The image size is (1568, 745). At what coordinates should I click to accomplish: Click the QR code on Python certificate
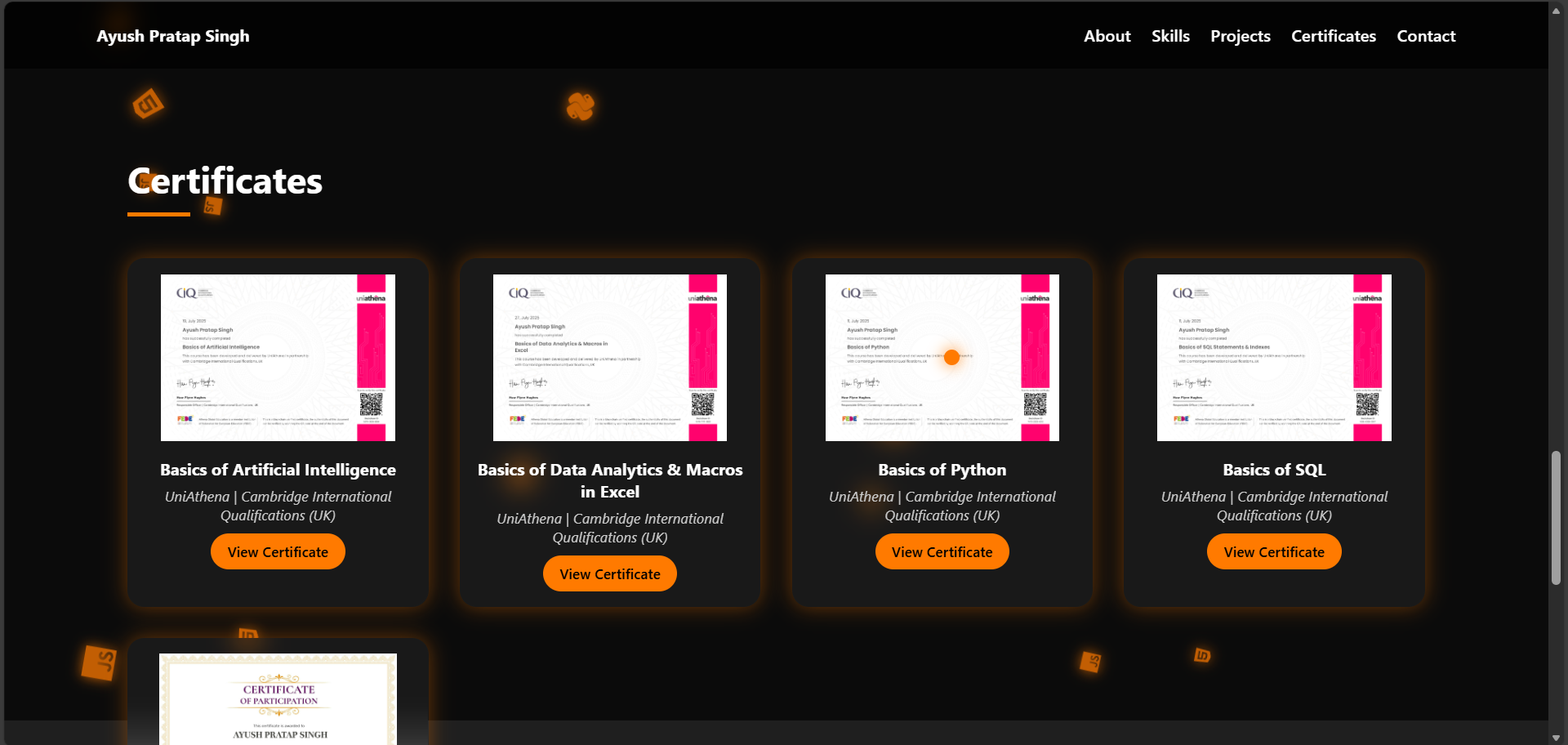coord(1035,404)
